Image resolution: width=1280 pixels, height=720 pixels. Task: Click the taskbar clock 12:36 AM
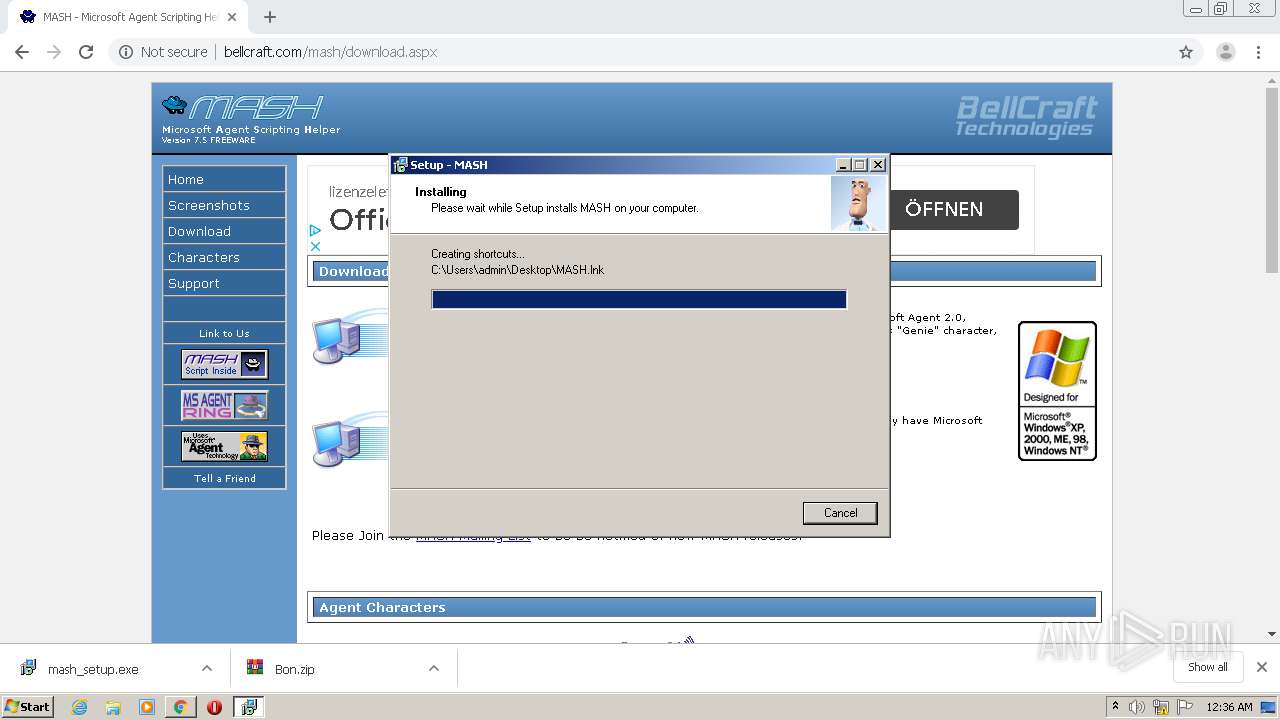coord(1229,707)
